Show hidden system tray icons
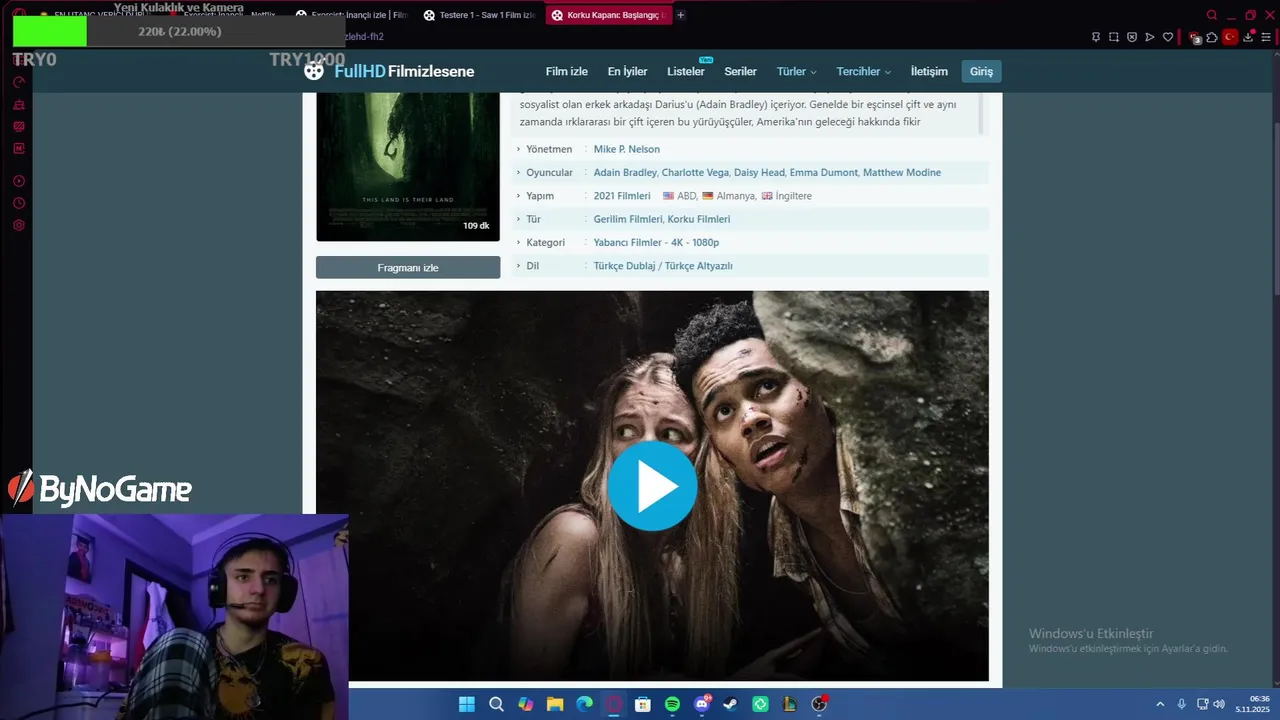 (x=1160, y=704)
